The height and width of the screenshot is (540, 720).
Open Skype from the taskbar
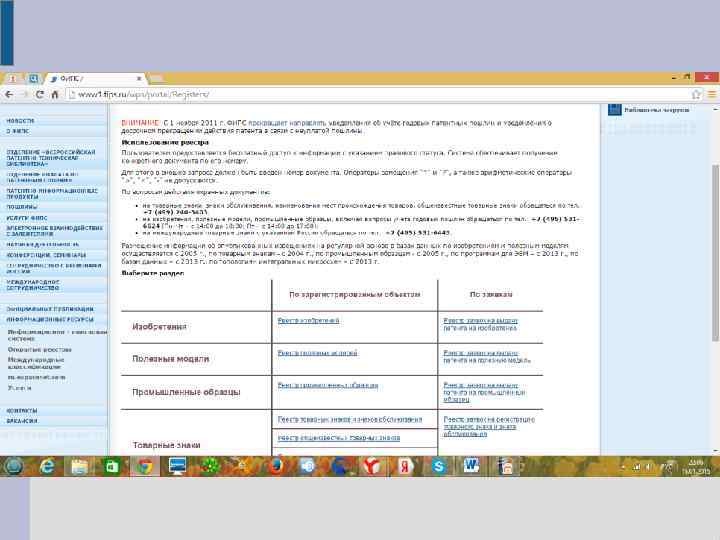click(x=439, y=467)
